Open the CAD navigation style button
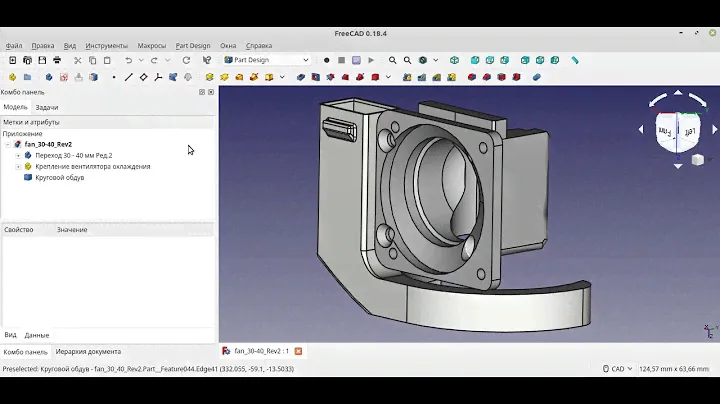Viewport: 720px width, 404px height. [x=615, y=369]
